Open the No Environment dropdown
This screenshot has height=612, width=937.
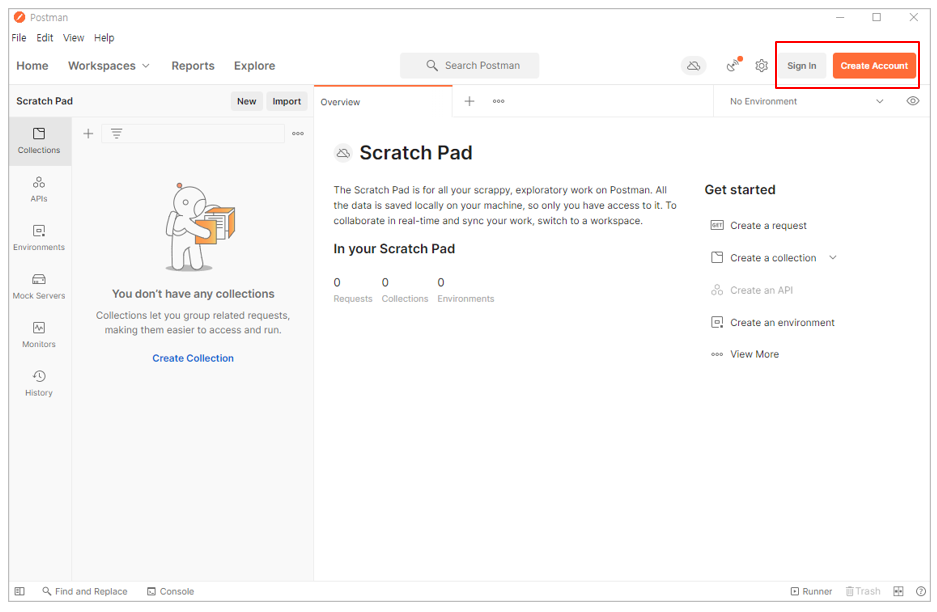(x=806, y=101)
